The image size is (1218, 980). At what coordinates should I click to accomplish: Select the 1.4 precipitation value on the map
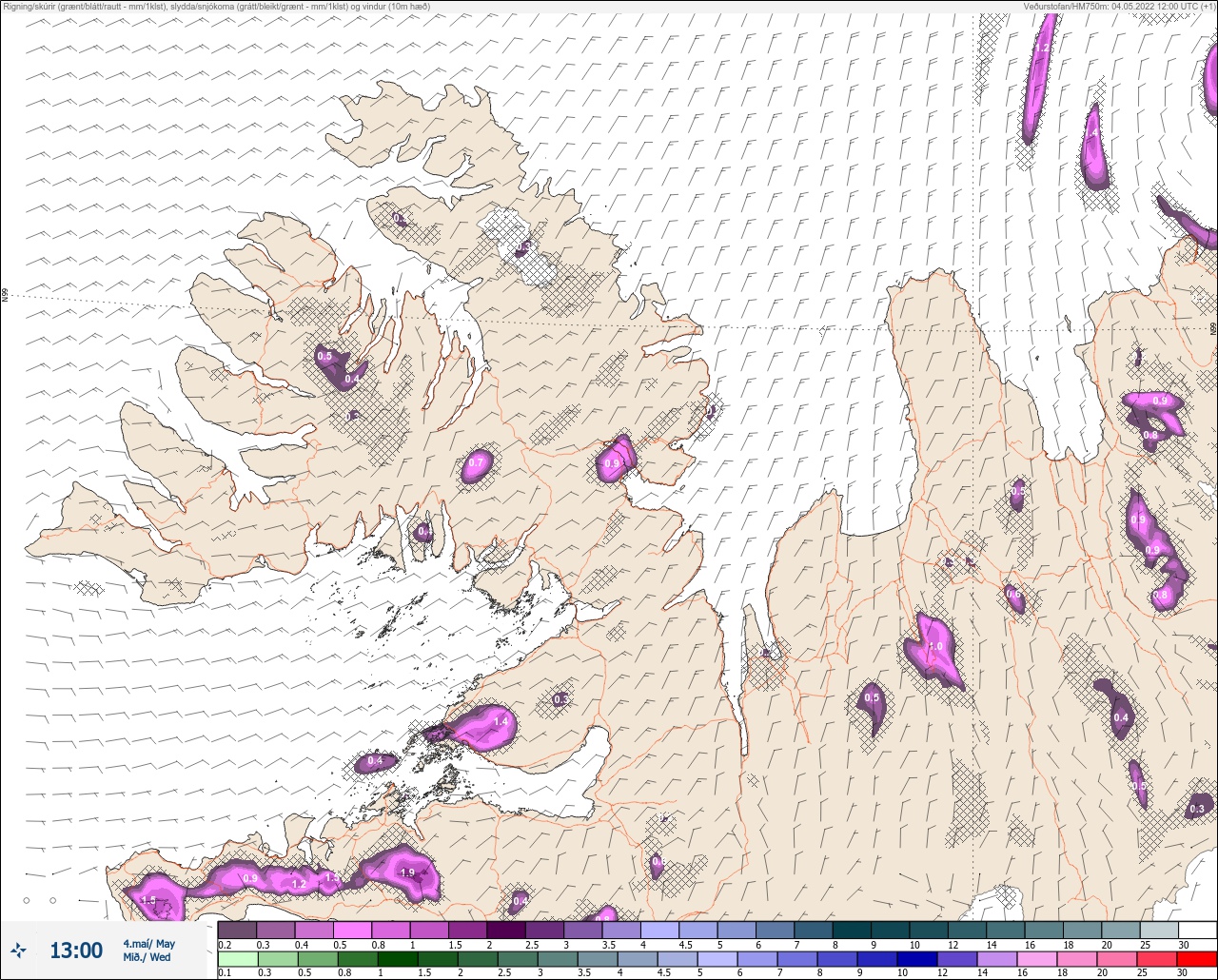[501, 722]
